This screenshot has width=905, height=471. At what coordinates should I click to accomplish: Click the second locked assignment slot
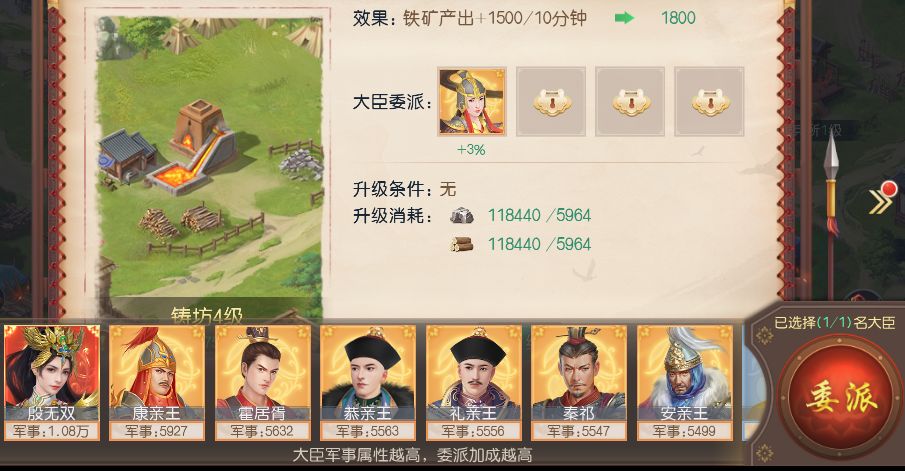(630, 102)
